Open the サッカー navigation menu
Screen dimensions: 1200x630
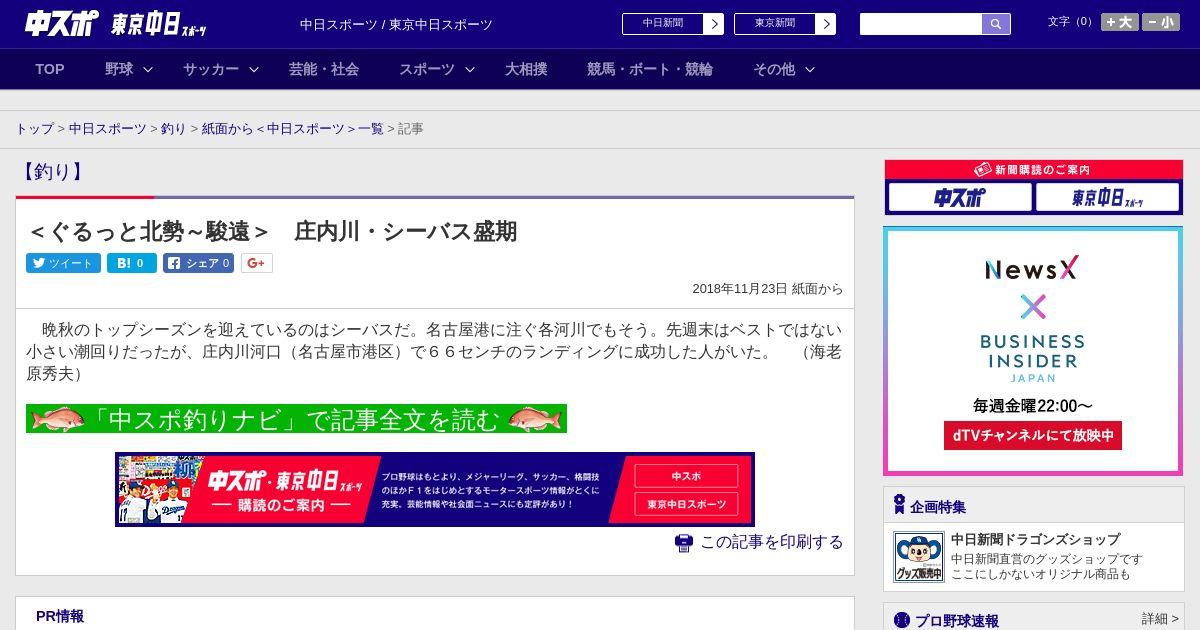point(211,69)
